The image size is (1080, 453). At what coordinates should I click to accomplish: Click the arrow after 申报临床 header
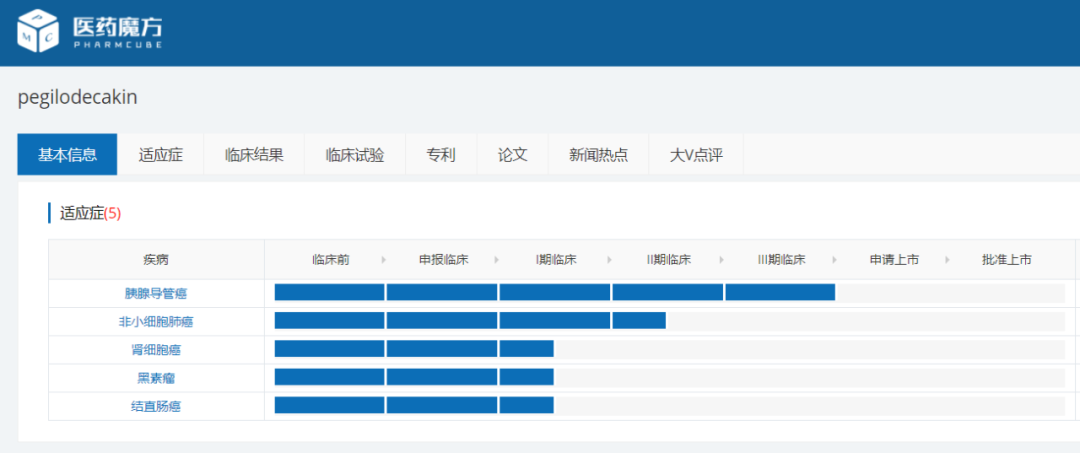point(496,260)
